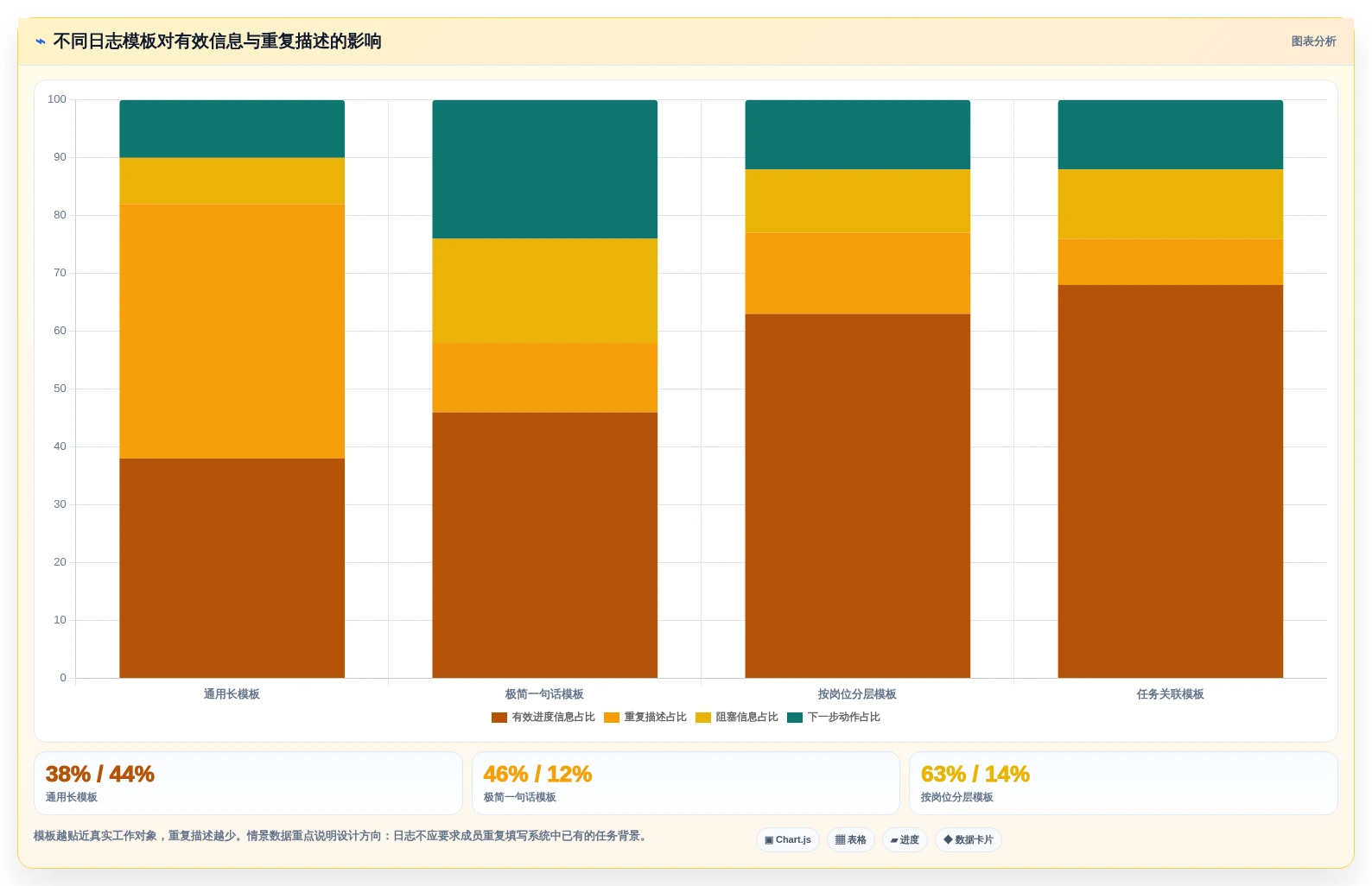This screenshot has height=886, width=1372.
Task: Click the 图表分析 label in header
Action: 1313,41
